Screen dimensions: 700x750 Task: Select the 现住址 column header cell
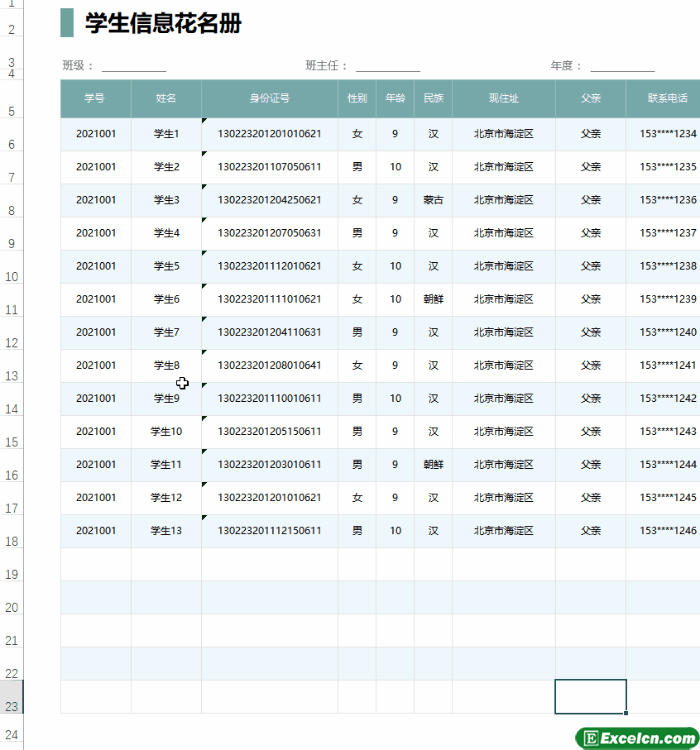click(x=504, y=99)
